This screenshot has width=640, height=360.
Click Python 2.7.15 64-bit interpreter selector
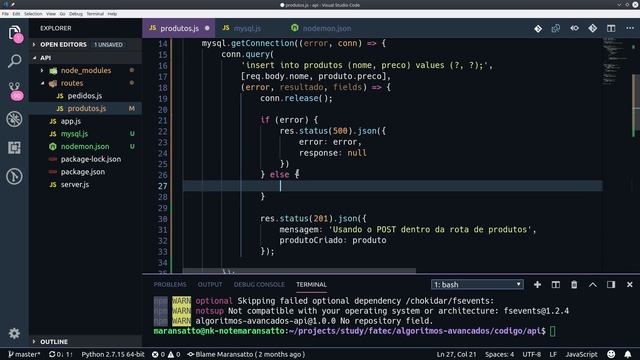[113, 354]
